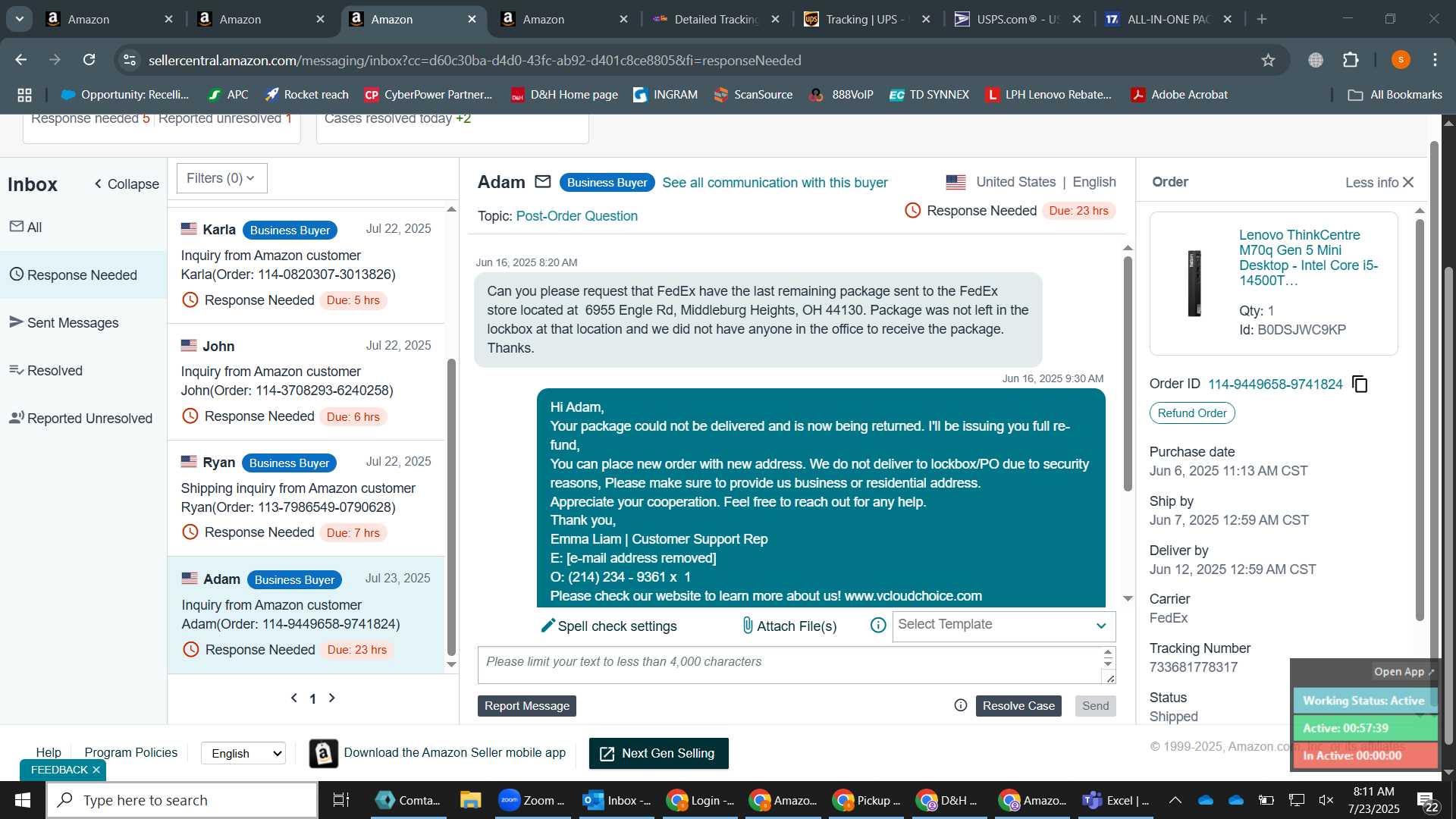Screen dimensions: 1456x819
Task: Open Outlook Inbox from the taskbar
Action: click(x=617, y=801)
